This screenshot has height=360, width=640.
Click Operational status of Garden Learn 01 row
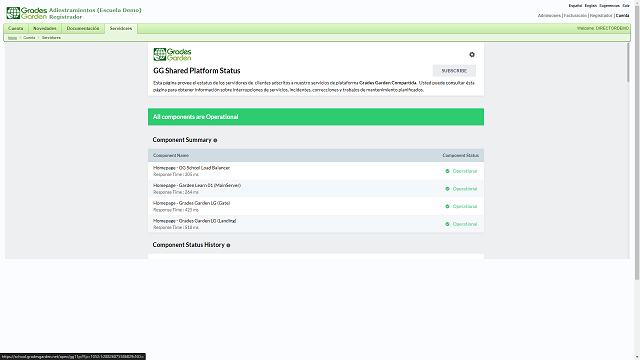click(464, 189)
